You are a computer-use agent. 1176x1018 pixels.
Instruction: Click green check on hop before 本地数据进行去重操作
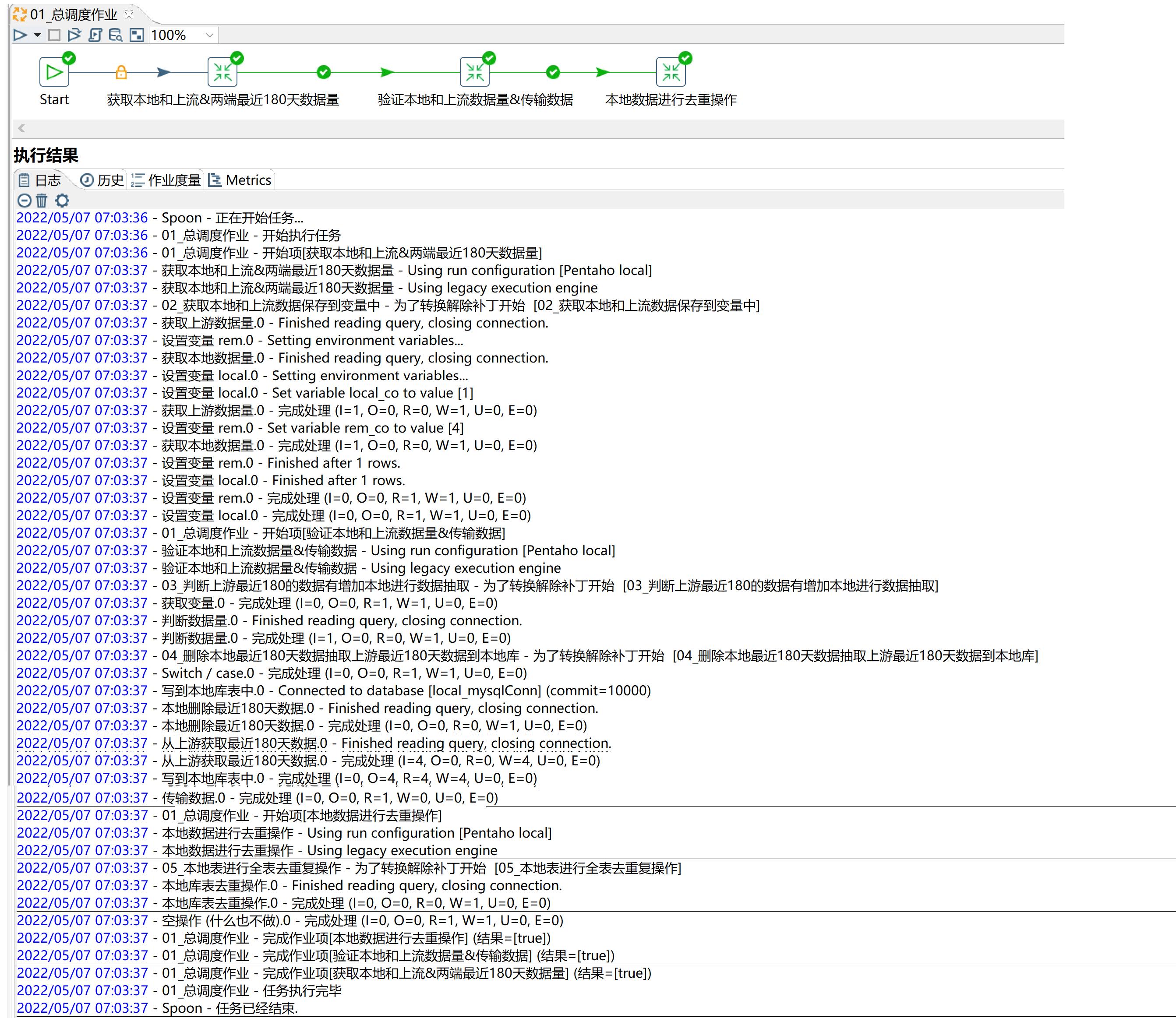tap(553, 72)
